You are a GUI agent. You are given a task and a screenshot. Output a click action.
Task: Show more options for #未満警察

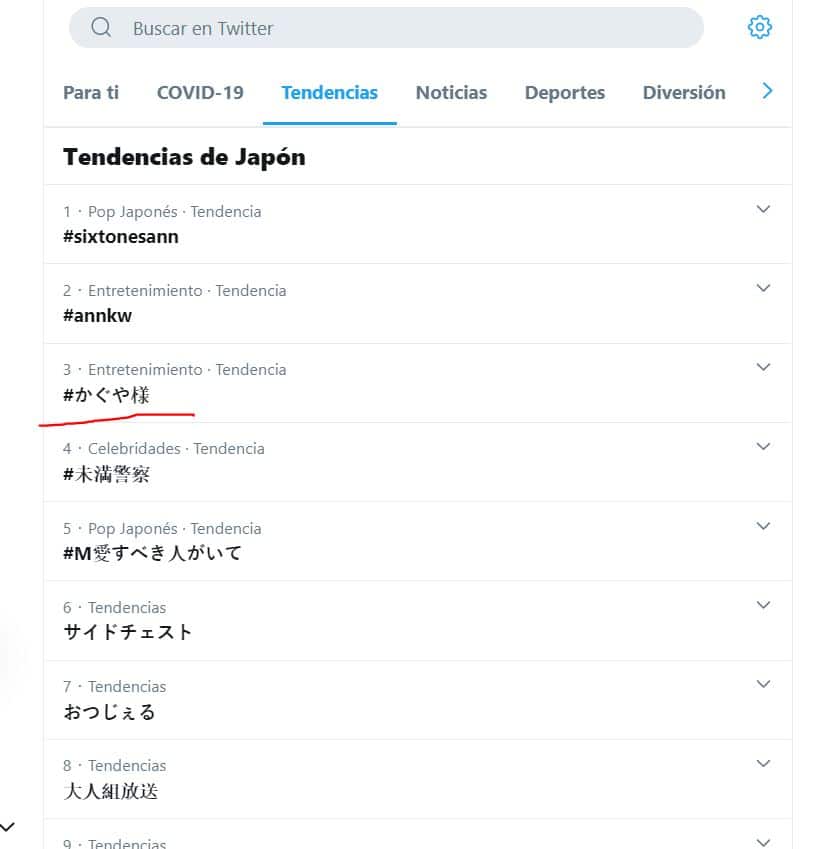click(764, 447)
